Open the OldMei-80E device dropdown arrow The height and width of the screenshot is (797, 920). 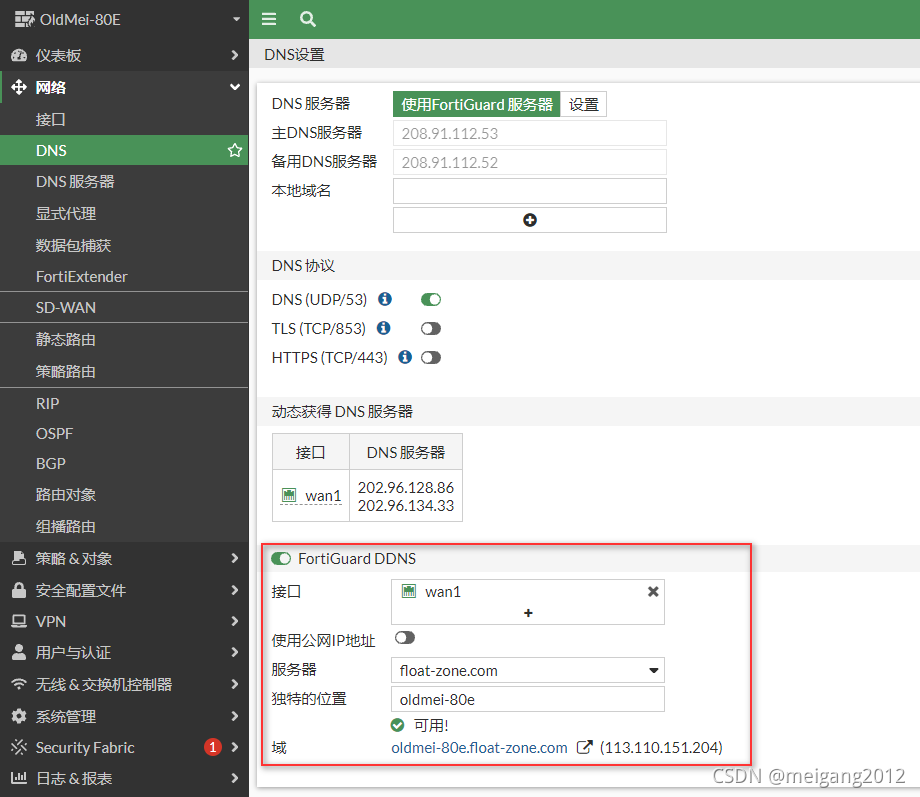[236, 19]
